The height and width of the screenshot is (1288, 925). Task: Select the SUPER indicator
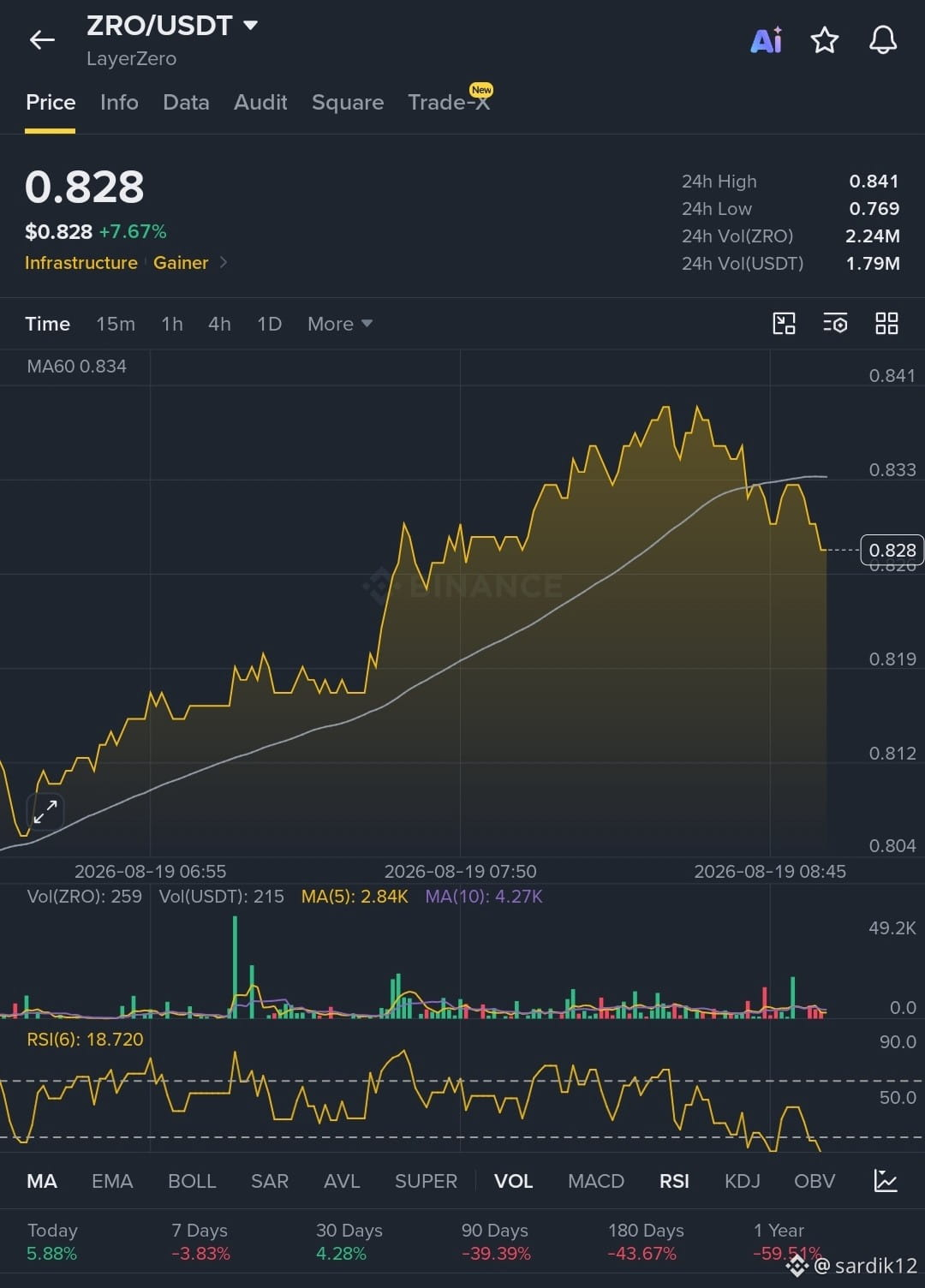point(426,1181)
